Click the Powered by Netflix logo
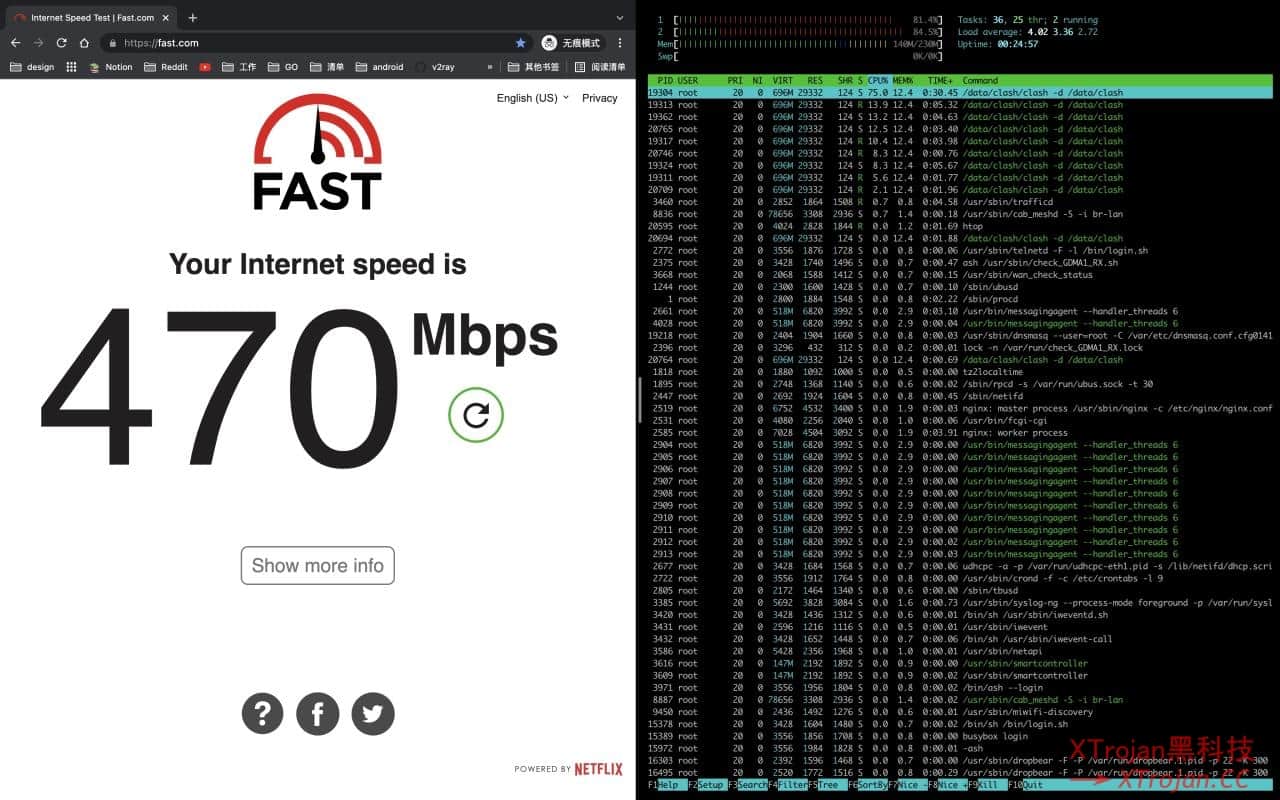Image resolution: width=1280 pixels, height=800 pixels. [568, 769]
